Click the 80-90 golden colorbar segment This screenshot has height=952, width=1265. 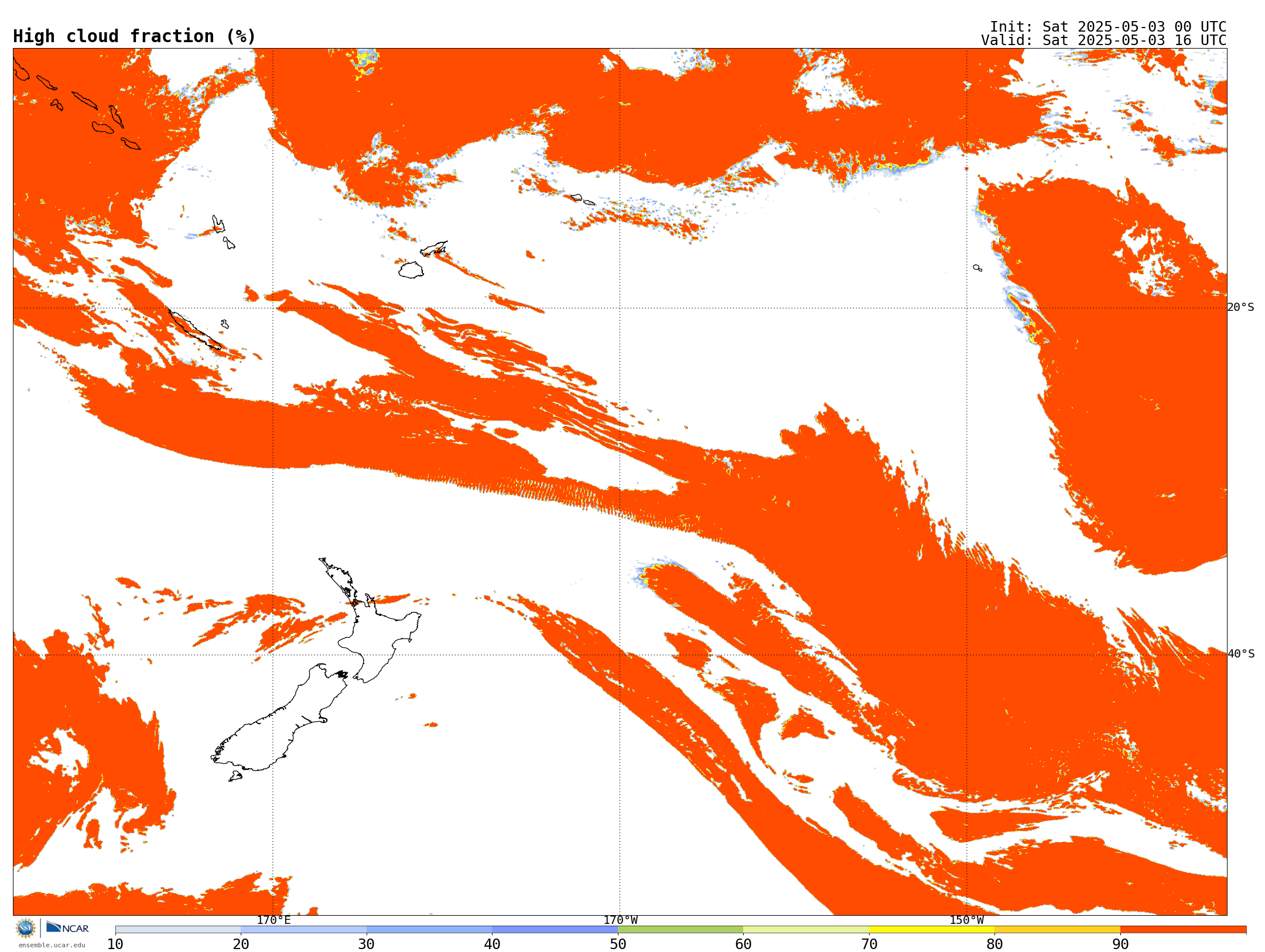coord(1057,930)
